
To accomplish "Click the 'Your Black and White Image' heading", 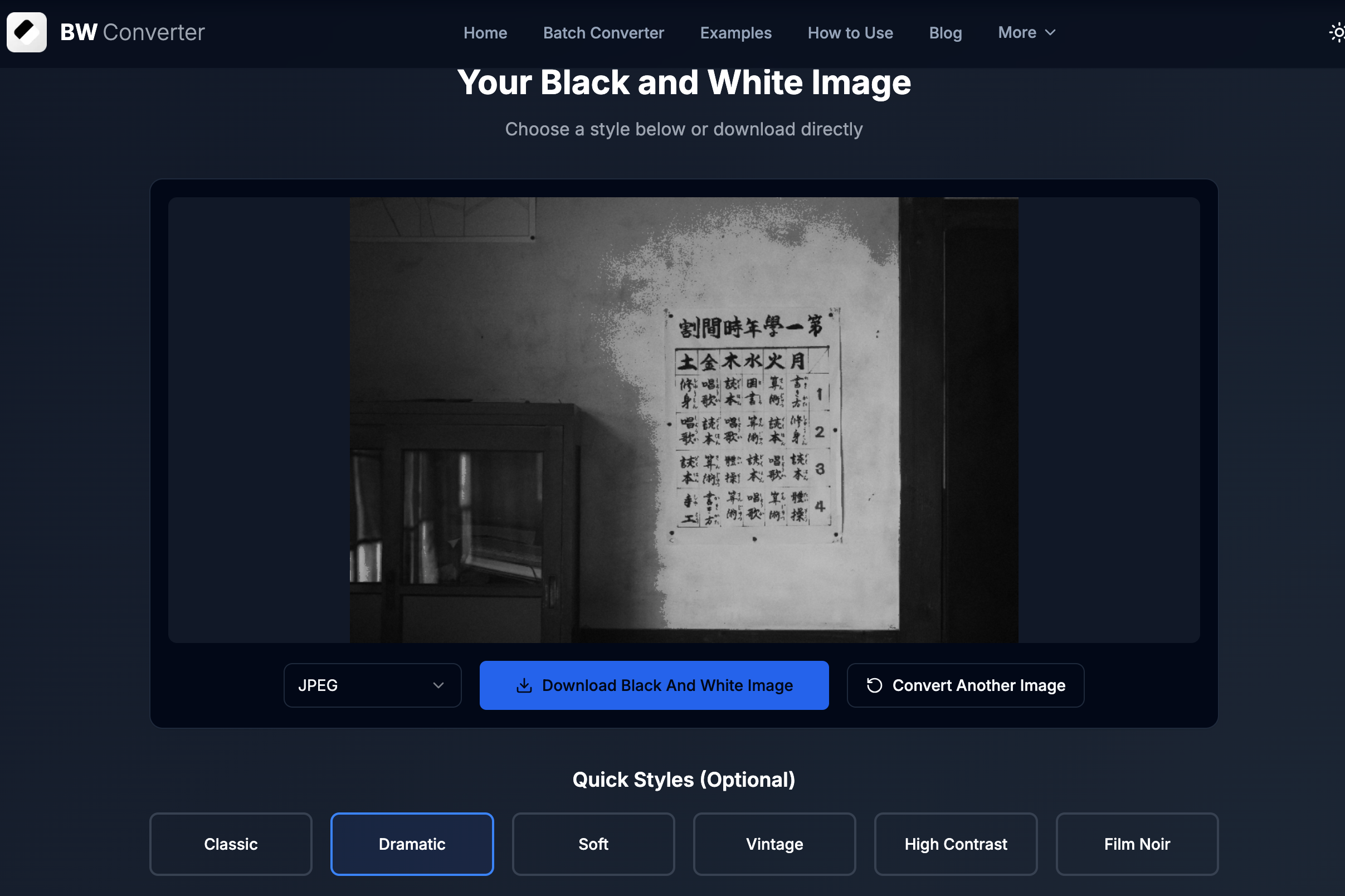I will click(x=684, y=83).
